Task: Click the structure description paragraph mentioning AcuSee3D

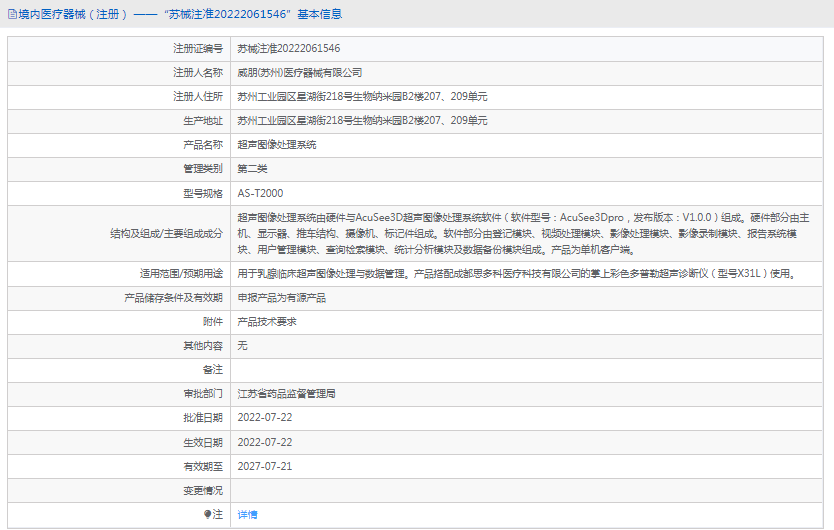Action: click(x=523, y=234)
